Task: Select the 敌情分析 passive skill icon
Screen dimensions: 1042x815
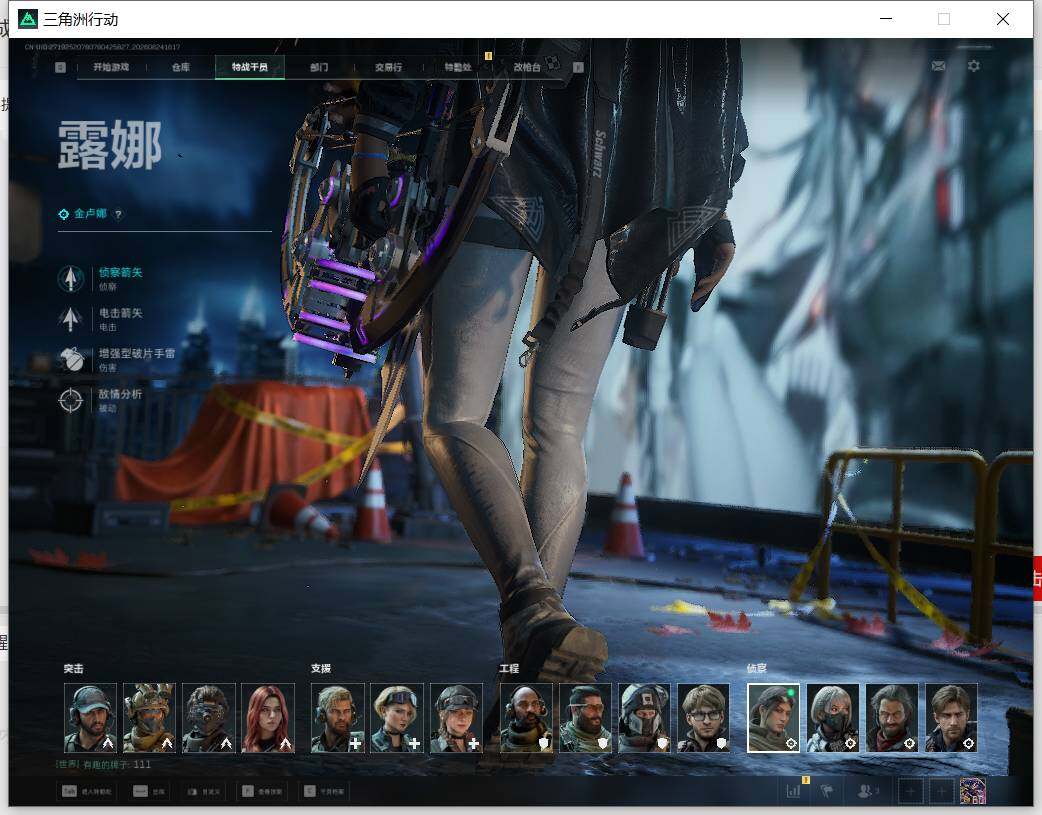Action: 70,400
